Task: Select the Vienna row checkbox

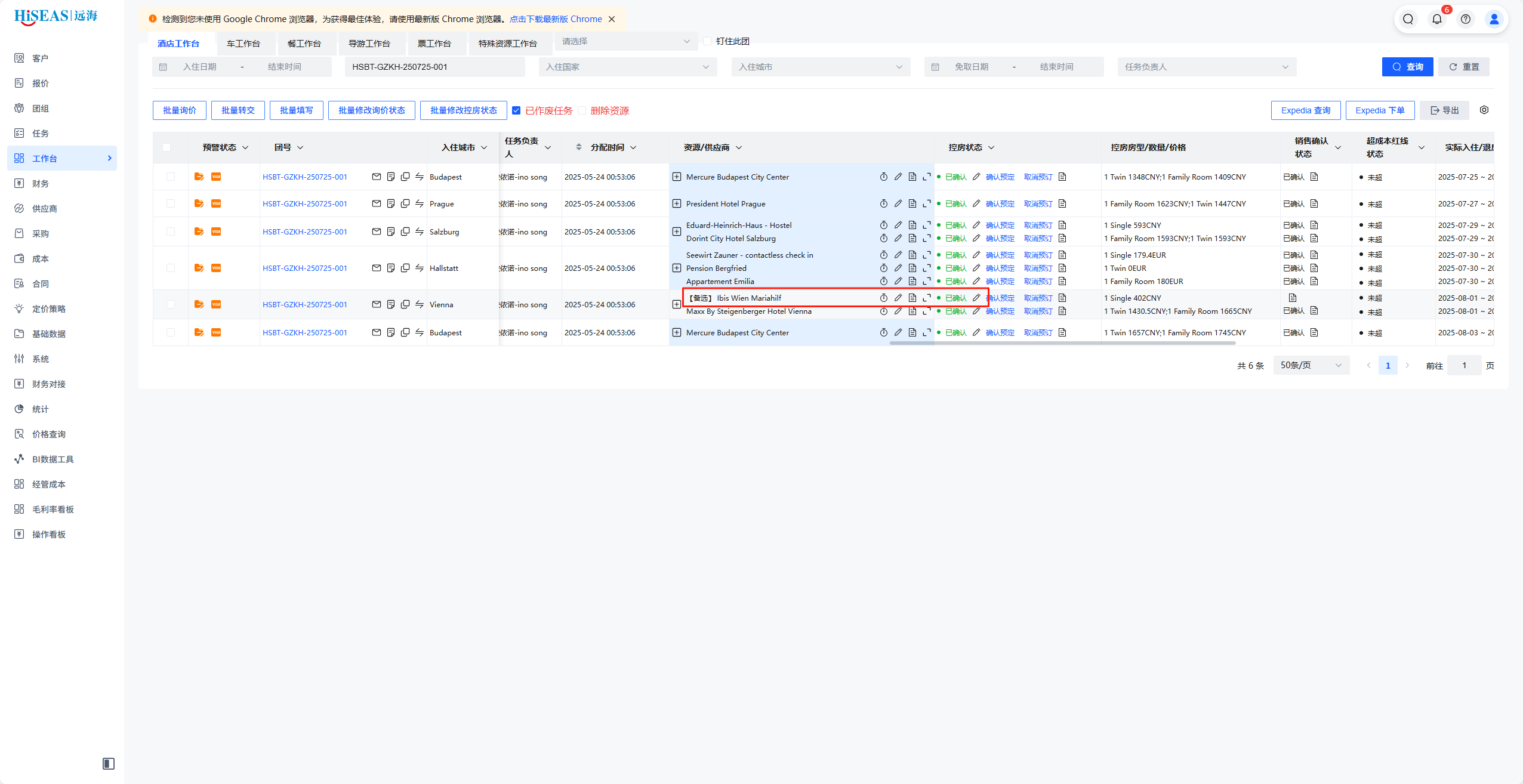Action: [x=171, y=304]
